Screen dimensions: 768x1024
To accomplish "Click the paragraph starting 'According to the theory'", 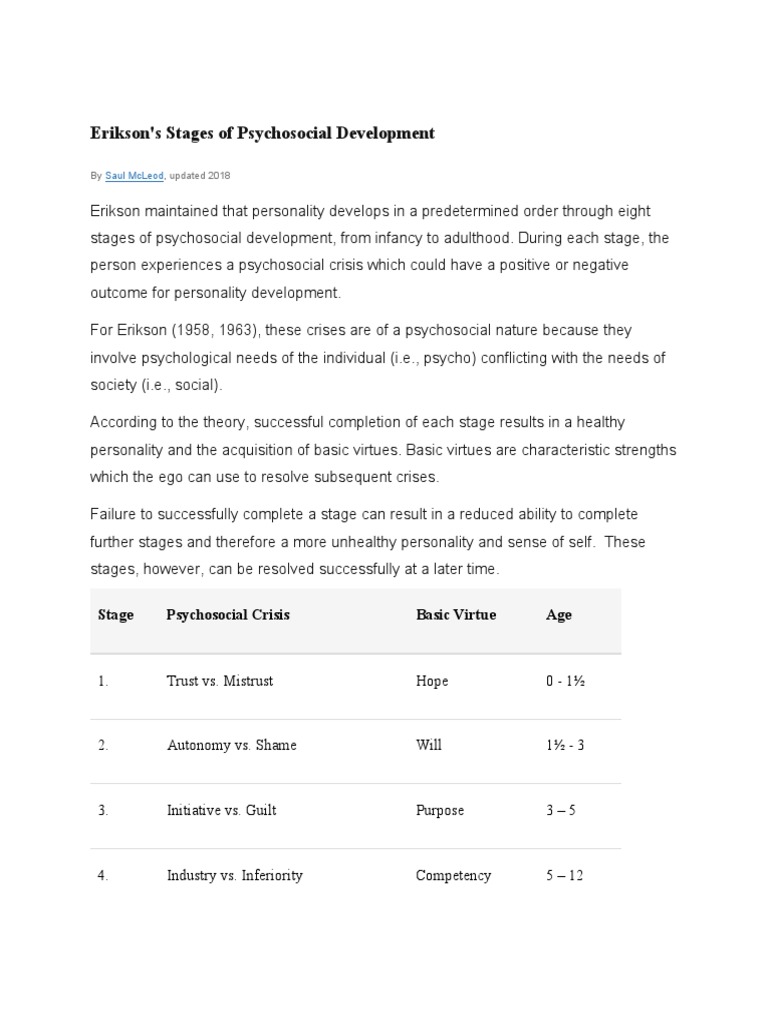I will pyautogui.click(x=383, y=449).
